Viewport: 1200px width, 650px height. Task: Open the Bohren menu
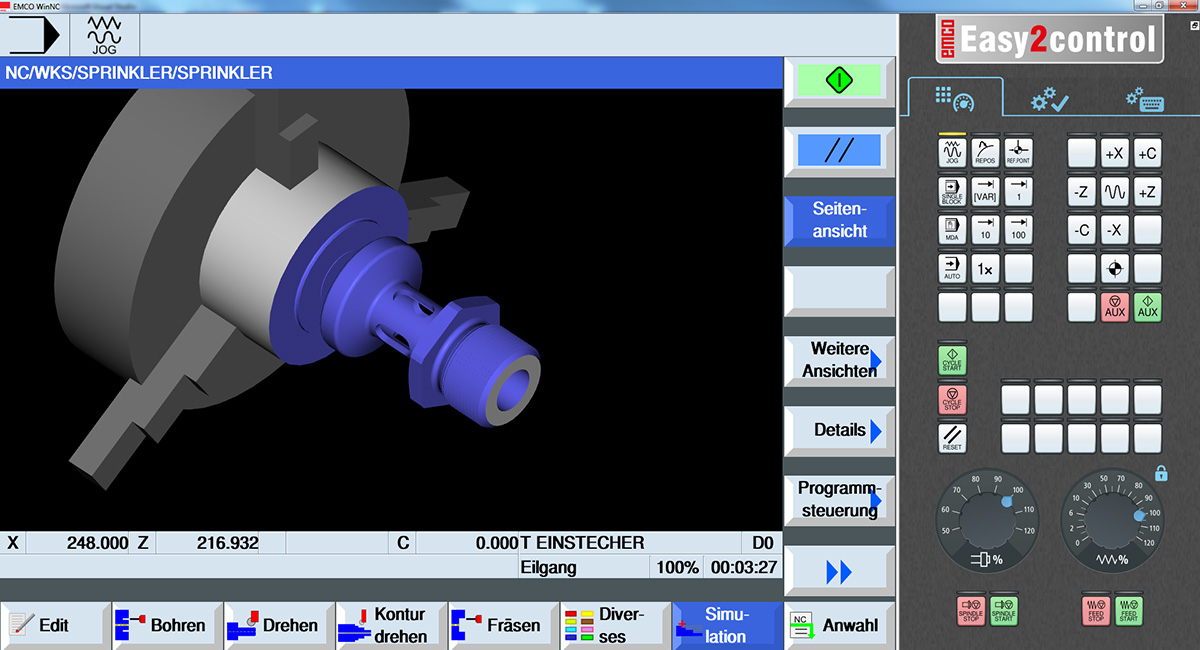point(167,626)
